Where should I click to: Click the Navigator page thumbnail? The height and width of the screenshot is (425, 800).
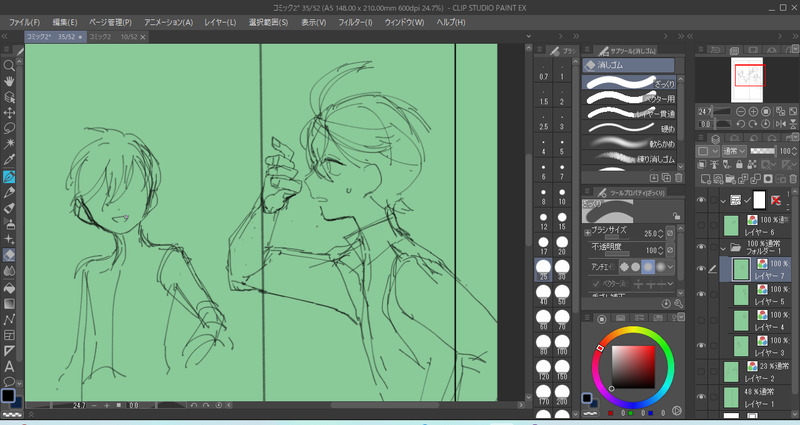[746, 80]
